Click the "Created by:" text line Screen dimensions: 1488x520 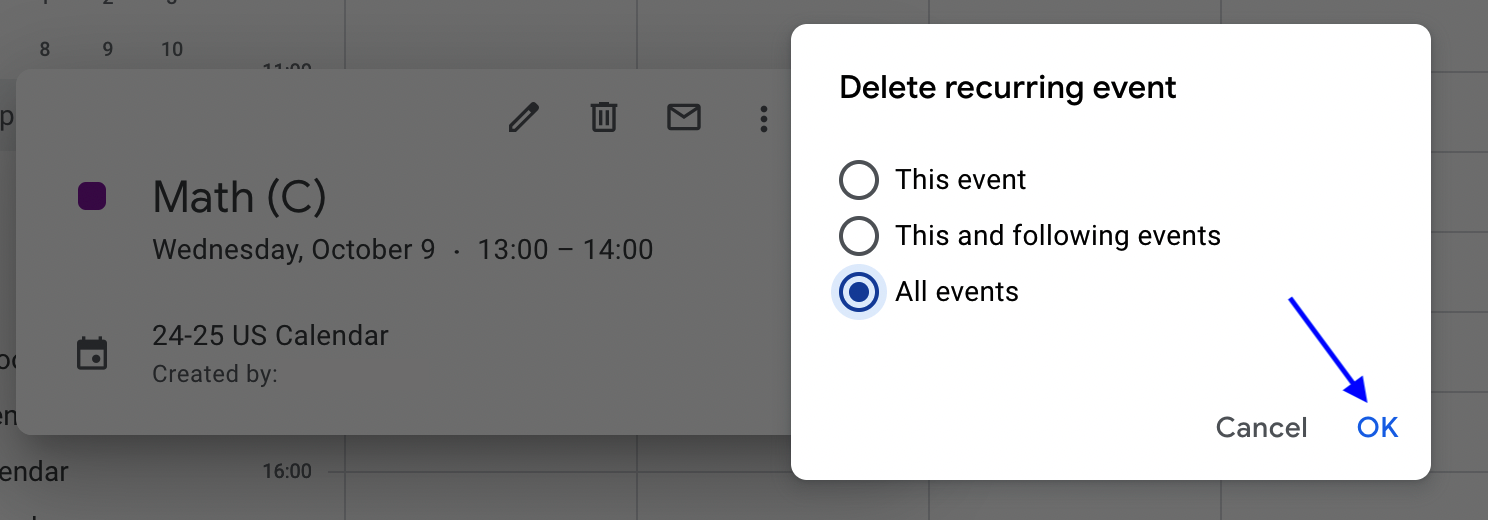tap(215, 375)
